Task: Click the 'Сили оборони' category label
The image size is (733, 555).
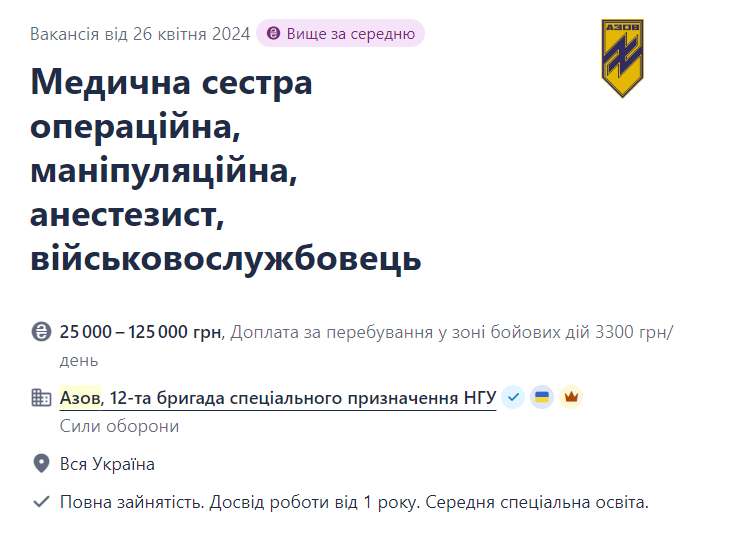Action: [119, 427]
